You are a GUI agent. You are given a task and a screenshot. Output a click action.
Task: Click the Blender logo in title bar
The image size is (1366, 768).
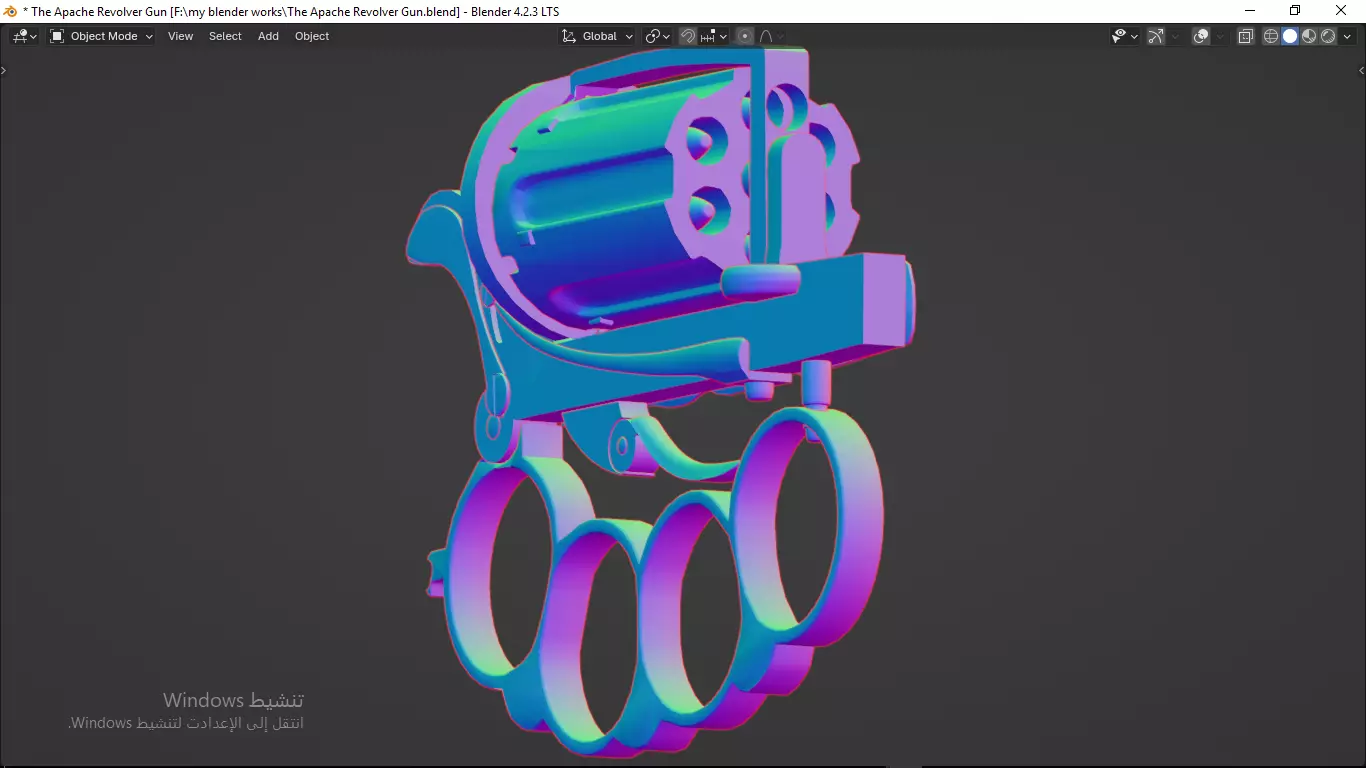tap(11, 11)
